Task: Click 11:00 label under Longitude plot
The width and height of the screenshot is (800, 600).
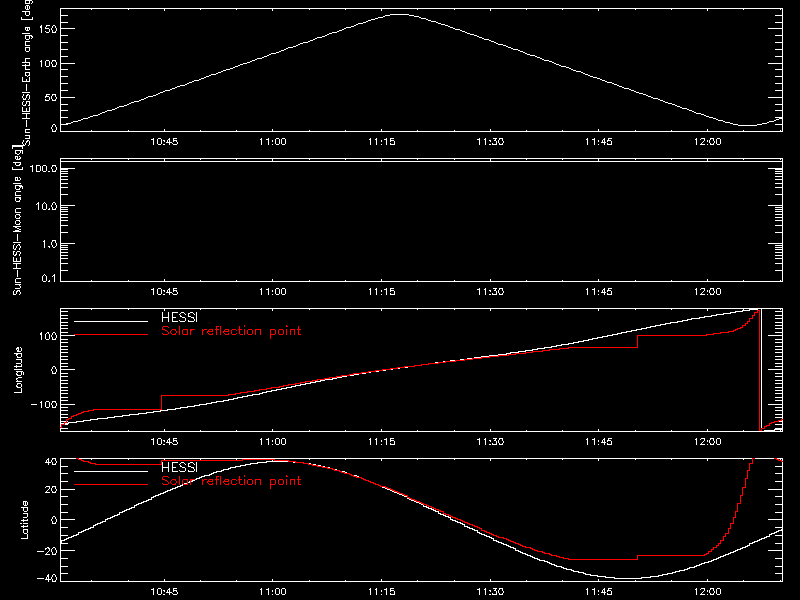Action: pos(272,441)
